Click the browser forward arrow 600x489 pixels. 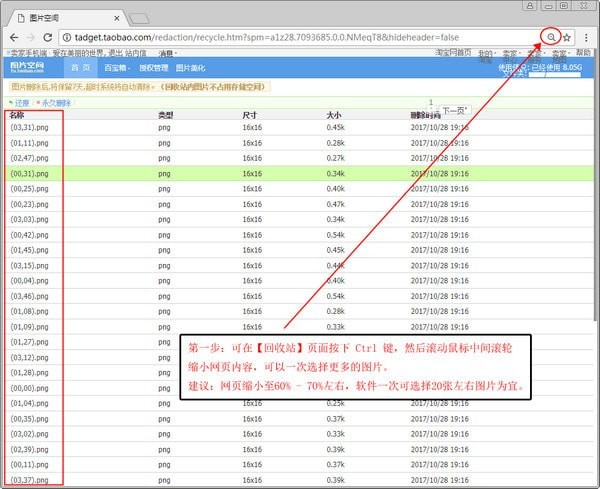pos(31,37)
